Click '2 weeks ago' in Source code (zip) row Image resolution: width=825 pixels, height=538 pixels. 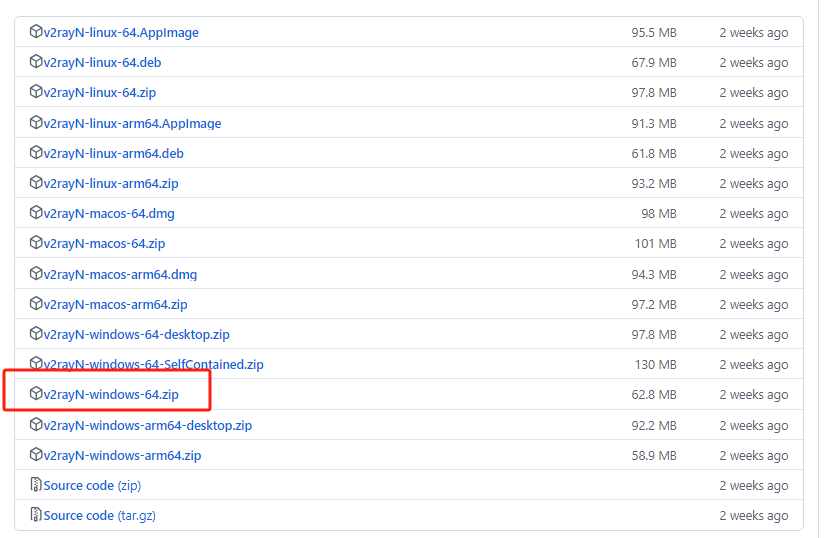tap(754, 485)
